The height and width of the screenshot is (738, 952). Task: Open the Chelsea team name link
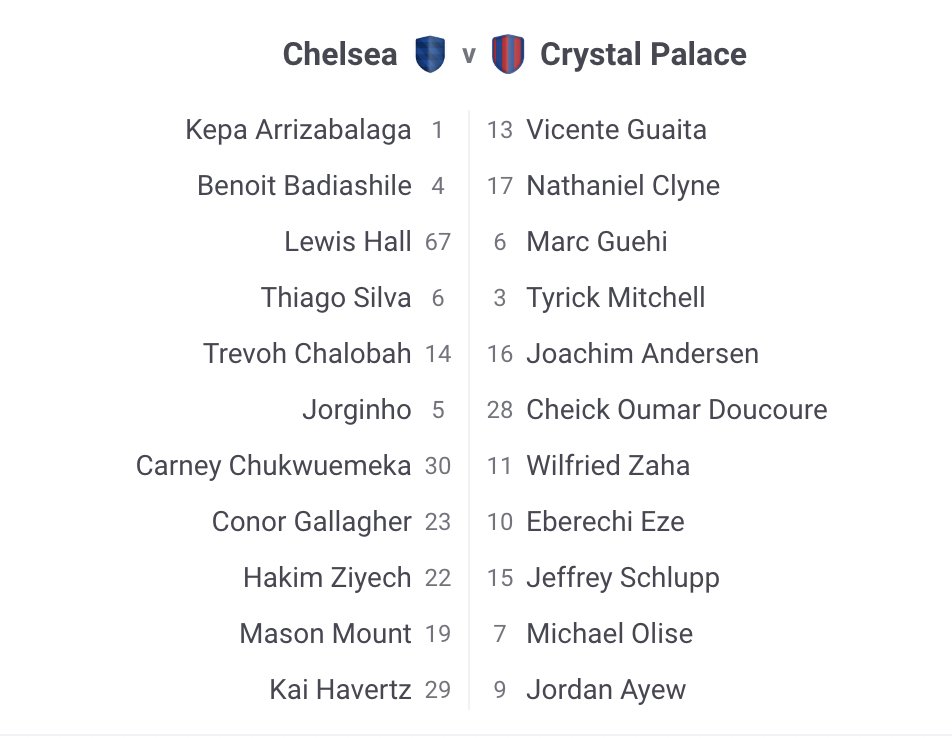(x=340, y=54)
